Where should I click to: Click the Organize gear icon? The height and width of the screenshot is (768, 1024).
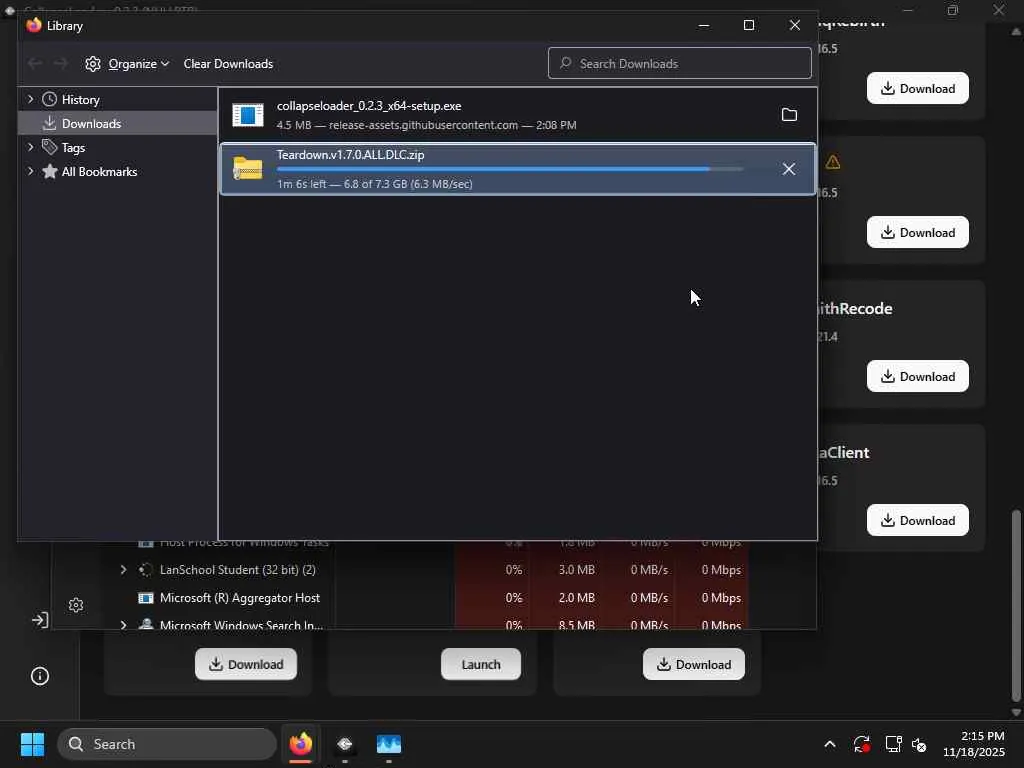93,63
